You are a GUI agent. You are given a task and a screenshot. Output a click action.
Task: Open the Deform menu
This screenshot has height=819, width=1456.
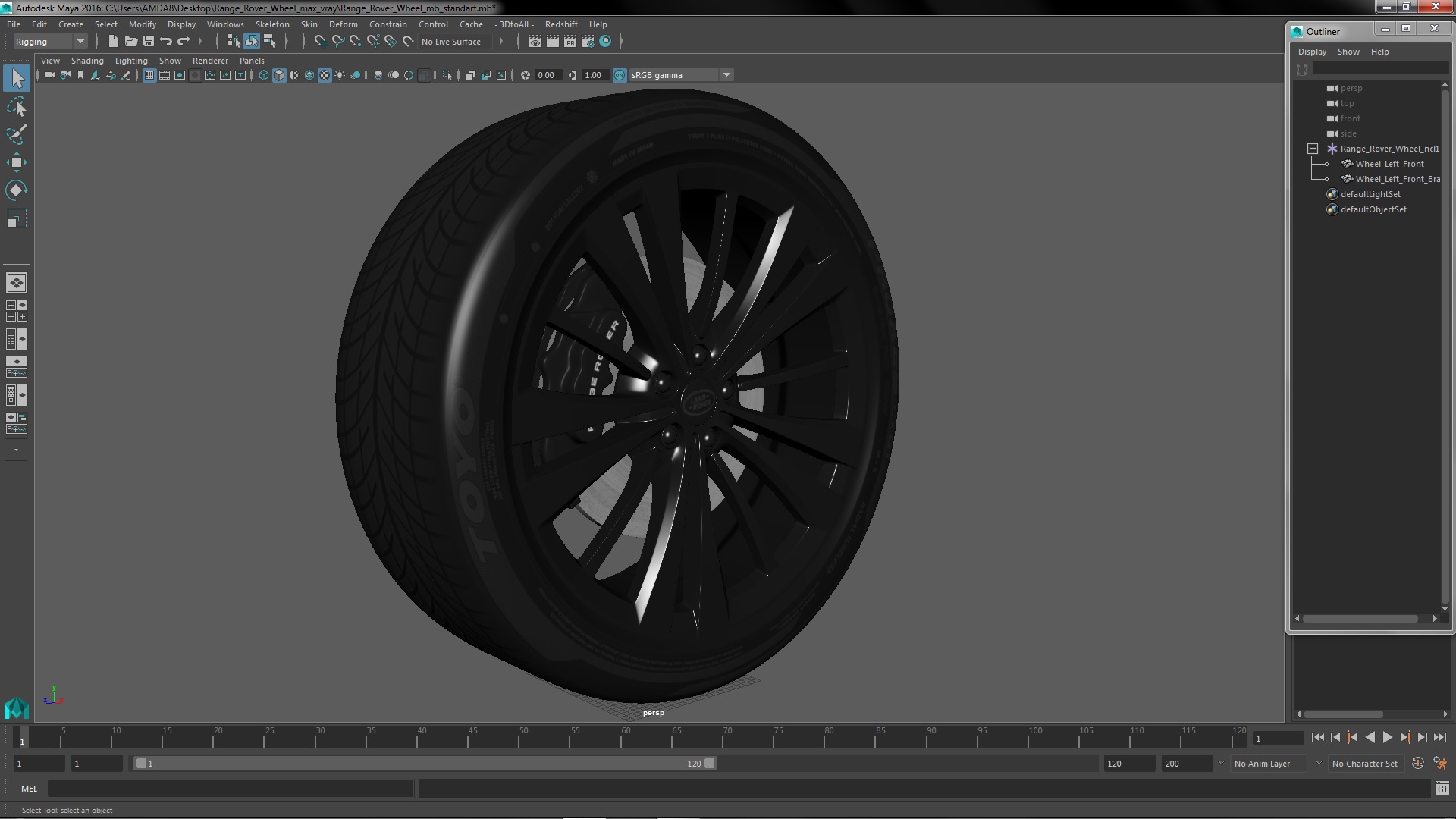(x=343, y=24)
